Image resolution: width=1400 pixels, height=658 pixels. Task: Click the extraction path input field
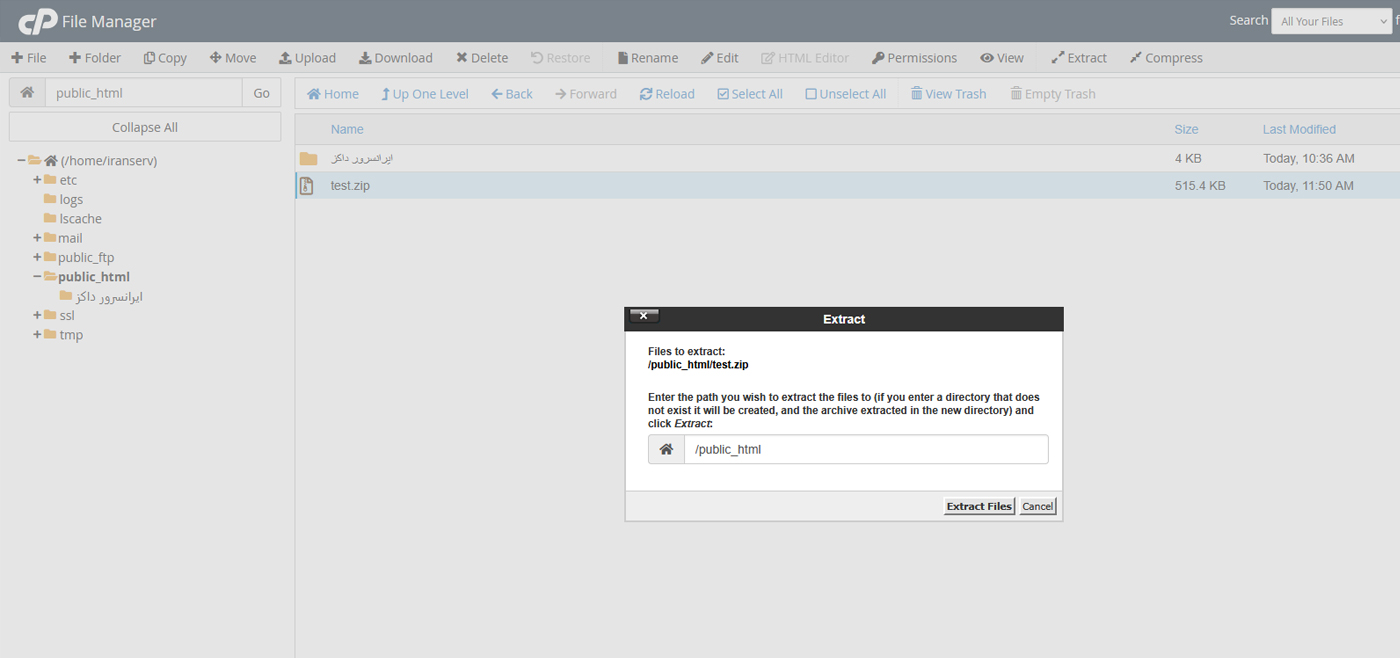coord(865,450)
